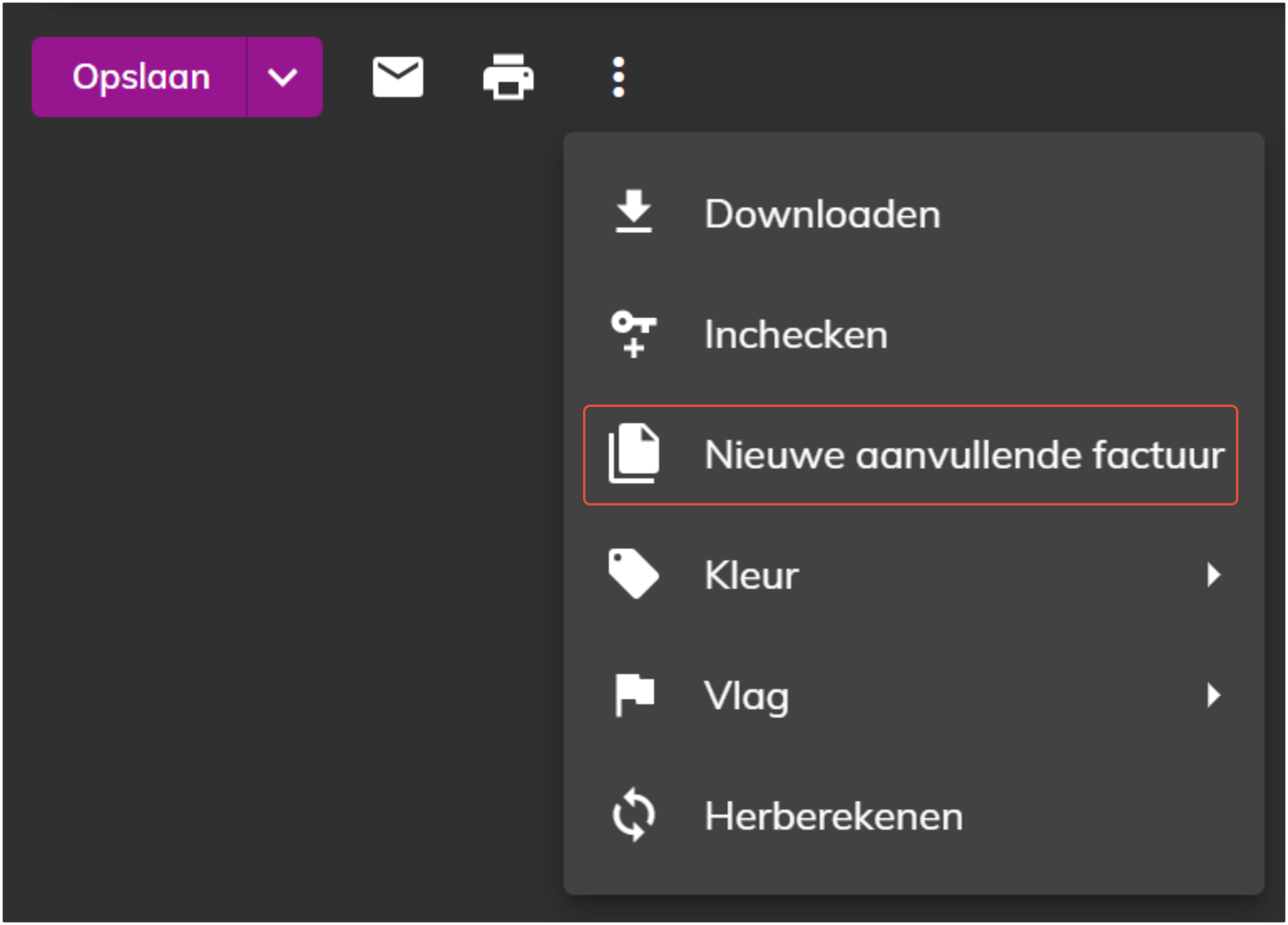Select Nieuwe aanvullende factuur

(x=964, y=455)
